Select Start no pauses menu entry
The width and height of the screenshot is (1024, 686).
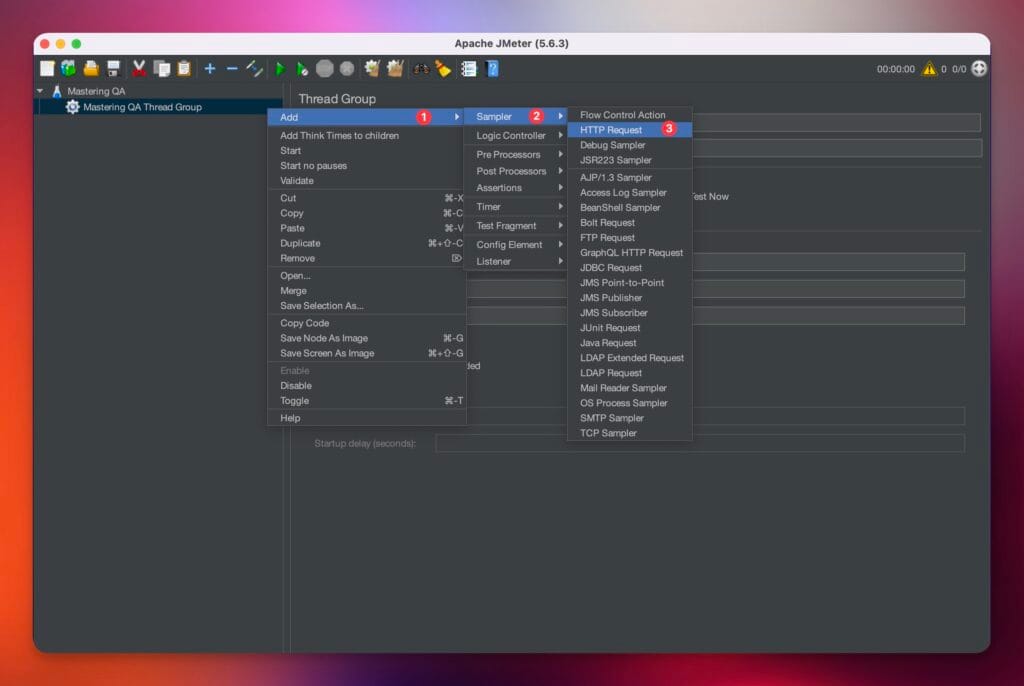[x=367, y=165]
